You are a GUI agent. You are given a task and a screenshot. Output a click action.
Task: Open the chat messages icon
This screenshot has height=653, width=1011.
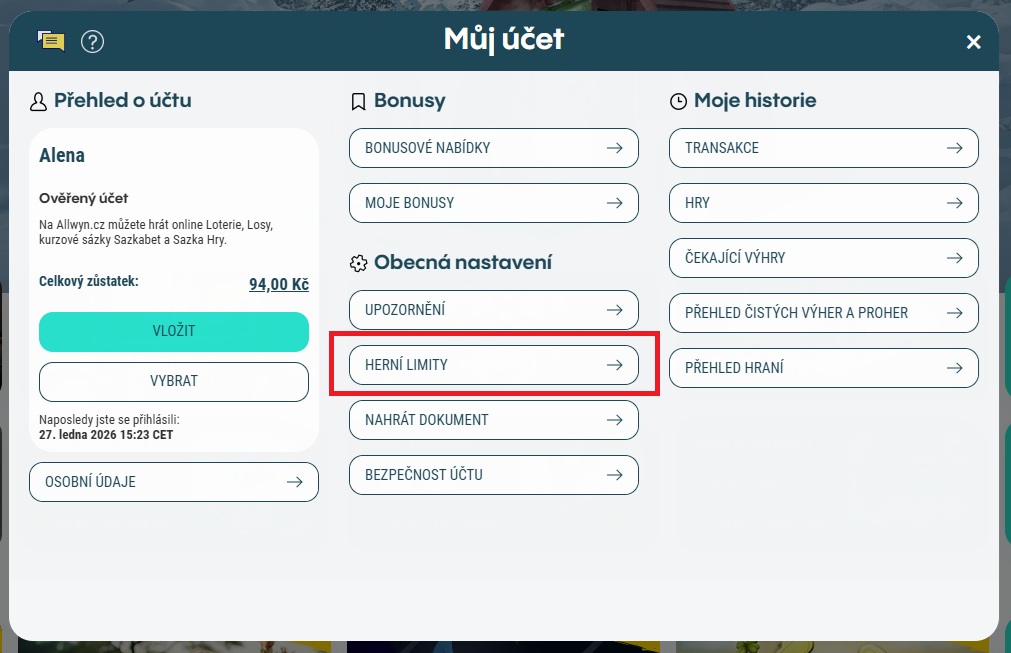pyautogui.click(x=51, y=41)
